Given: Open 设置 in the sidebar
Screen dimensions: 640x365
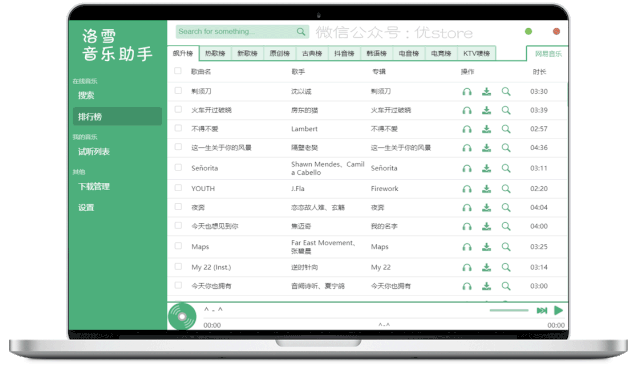Looking at the screenshot, I should pyautogui.click(x=86, y=207).
